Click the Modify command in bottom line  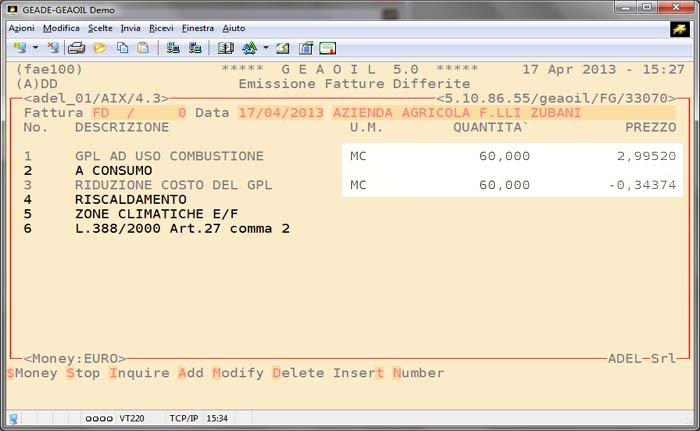point(238,373)
